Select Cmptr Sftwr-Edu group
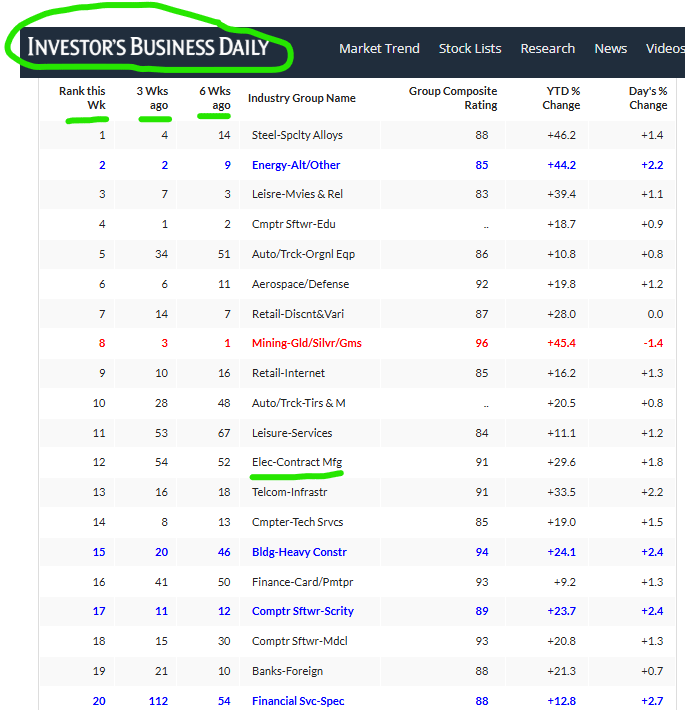 293,224
